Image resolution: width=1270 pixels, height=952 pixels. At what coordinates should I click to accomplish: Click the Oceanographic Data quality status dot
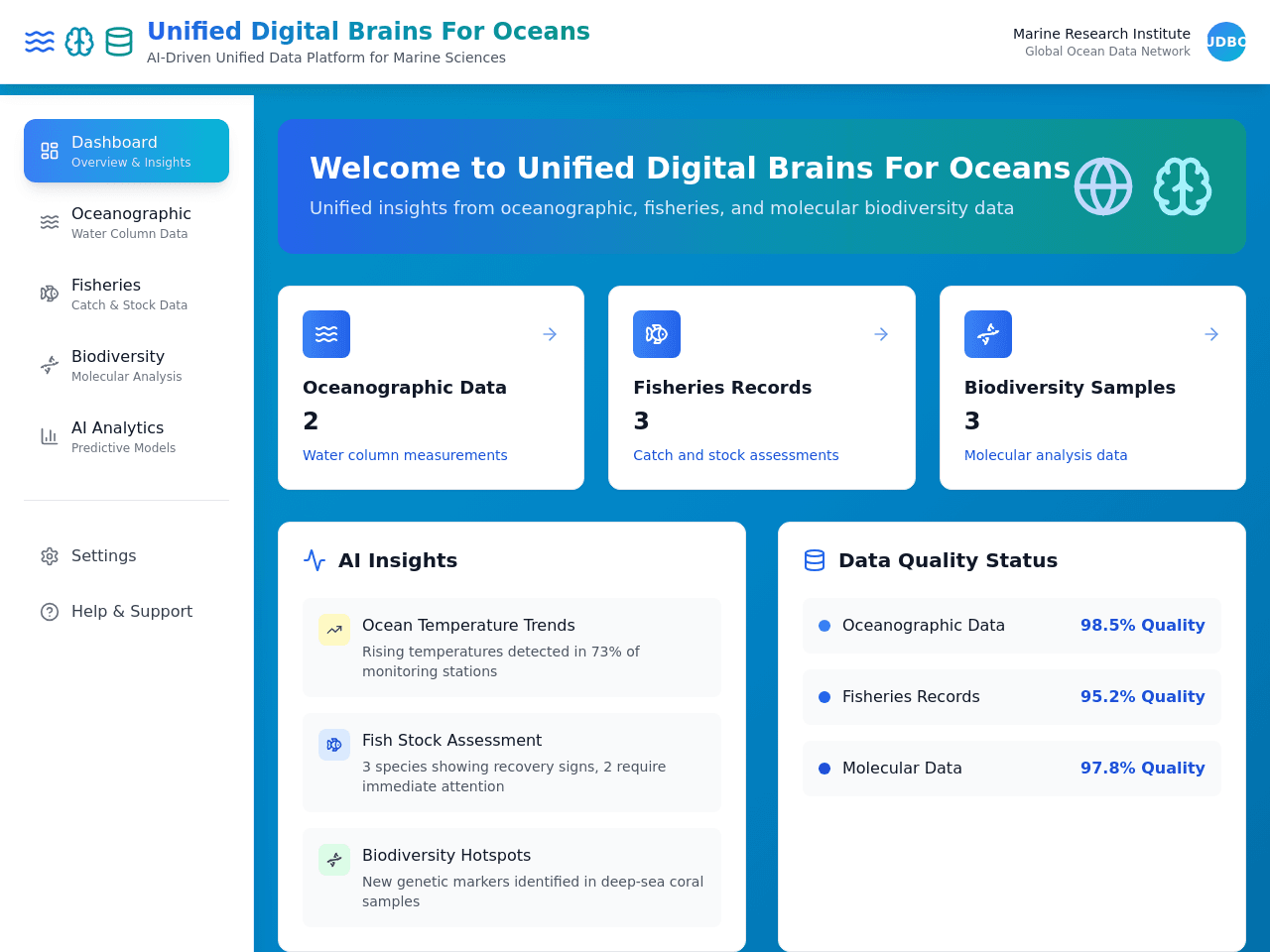(x=825, y=626)
